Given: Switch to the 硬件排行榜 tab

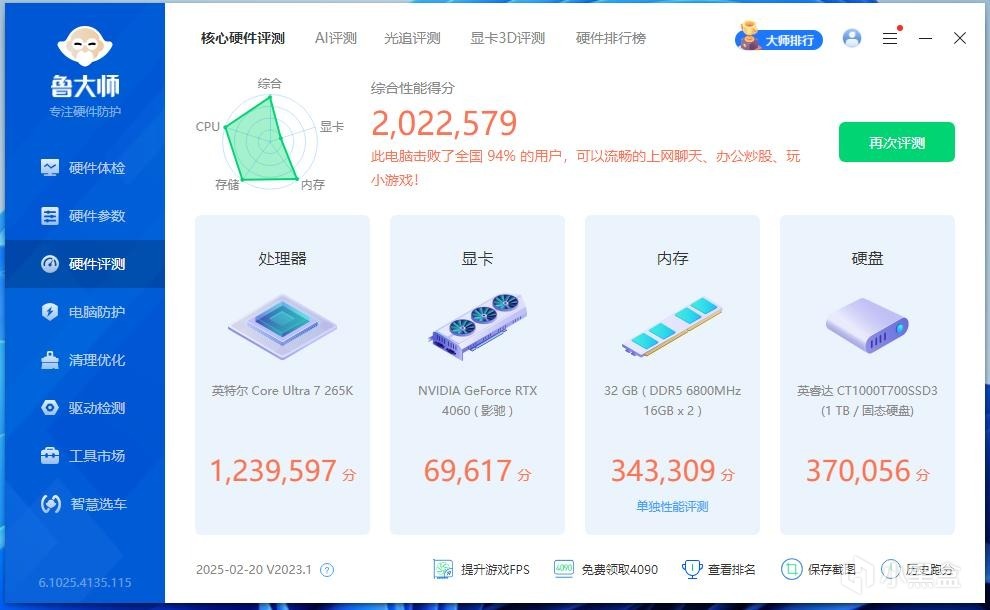Looking at the screenshot, I should tap(611, 39).
